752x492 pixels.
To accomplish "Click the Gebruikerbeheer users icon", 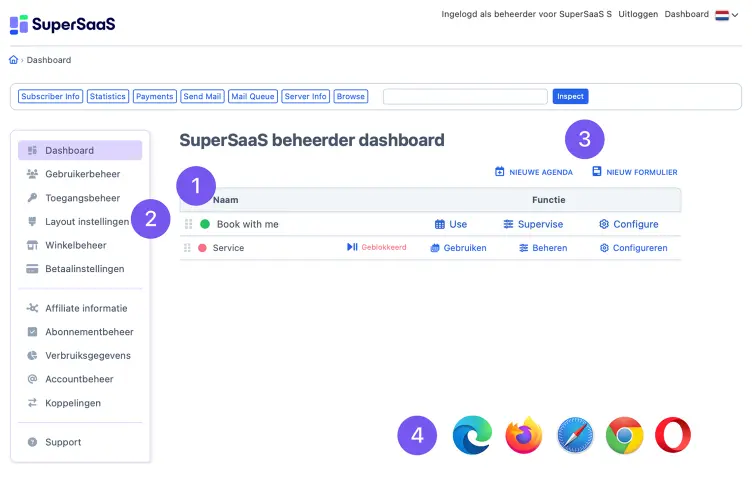I will [32, 174].
